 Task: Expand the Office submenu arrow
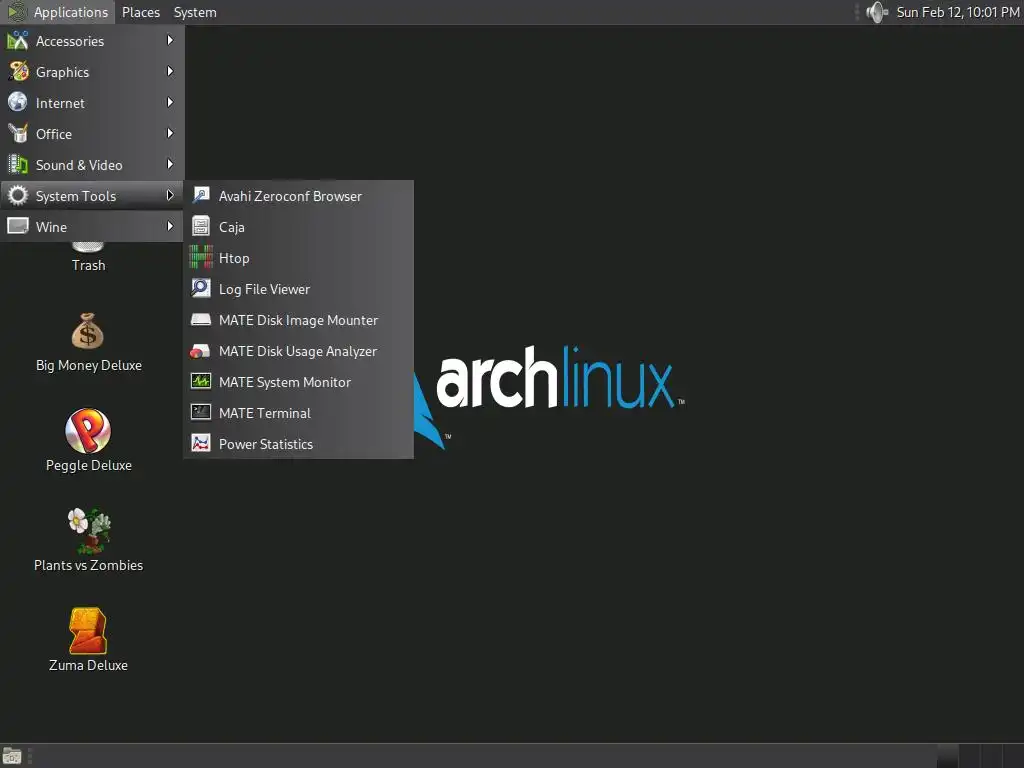(x=170, y=133)
